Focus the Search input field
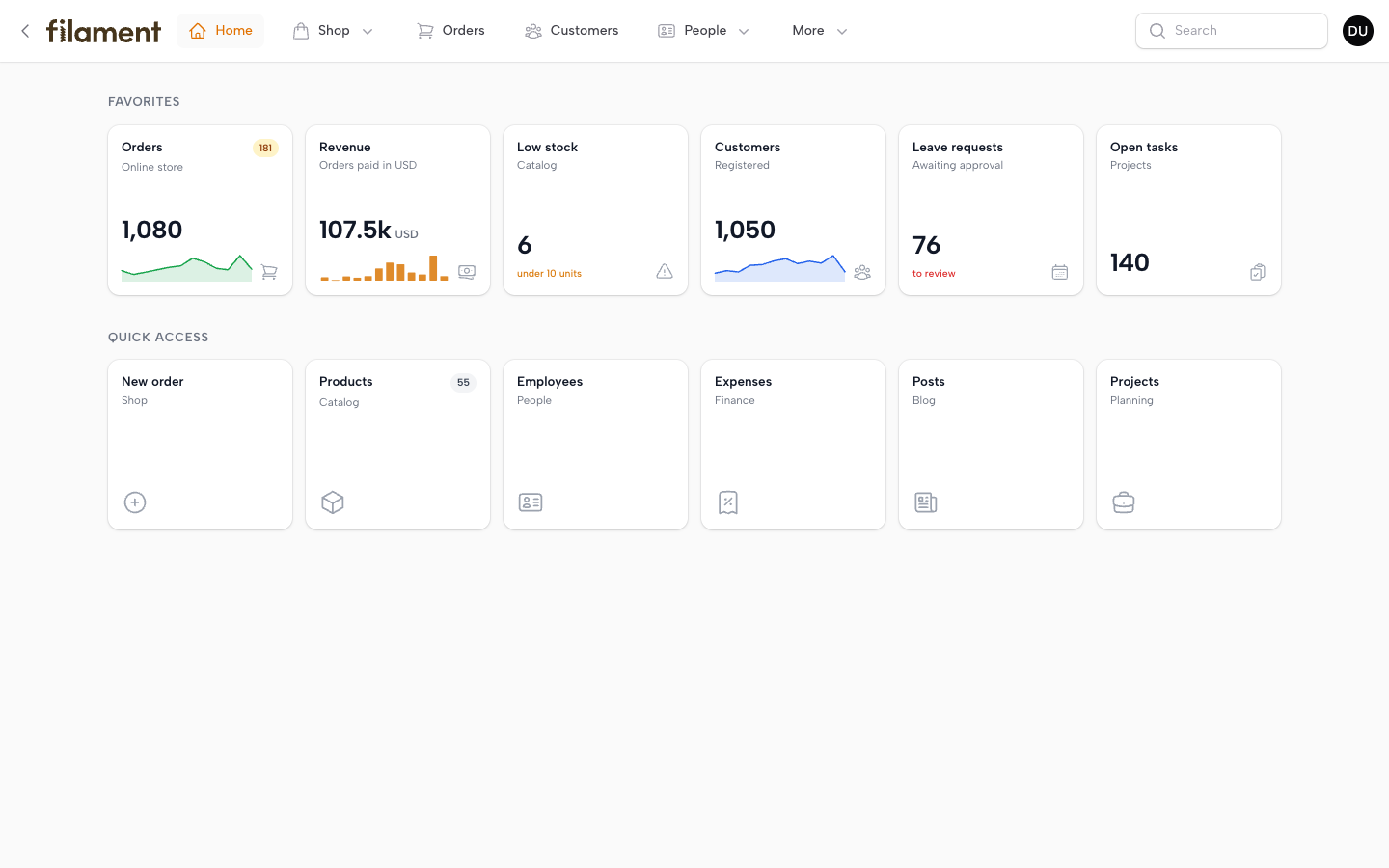 tap(1232, 31)
